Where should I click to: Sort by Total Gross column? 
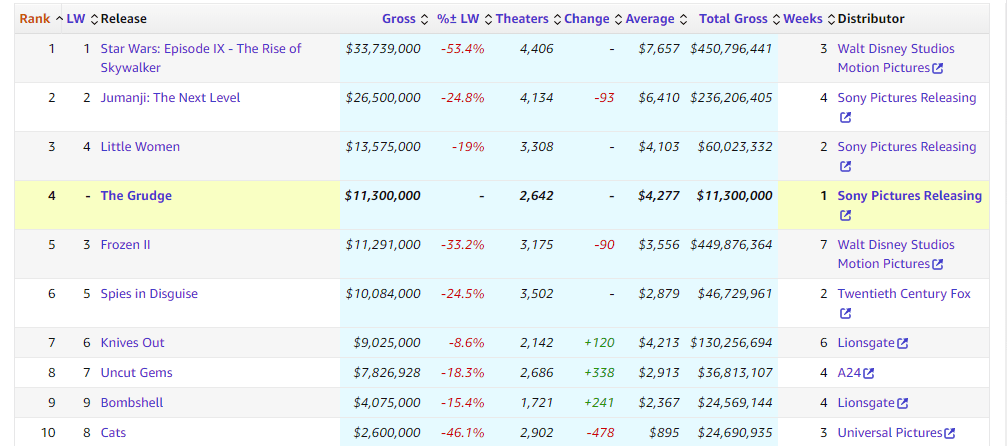(x=733, y=19)
